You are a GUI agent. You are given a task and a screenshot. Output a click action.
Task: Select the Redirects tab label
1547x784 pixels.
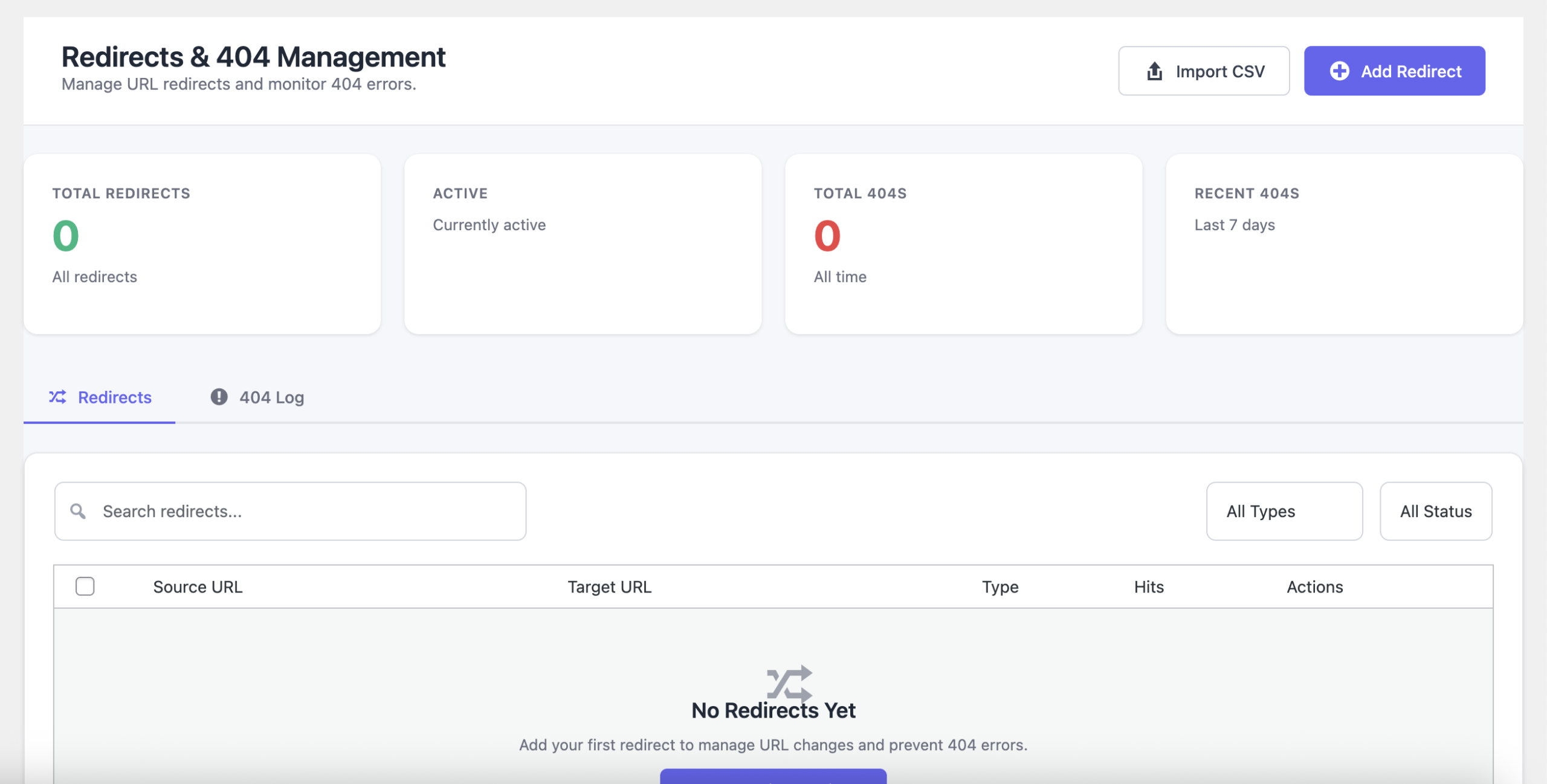[115, 397]
